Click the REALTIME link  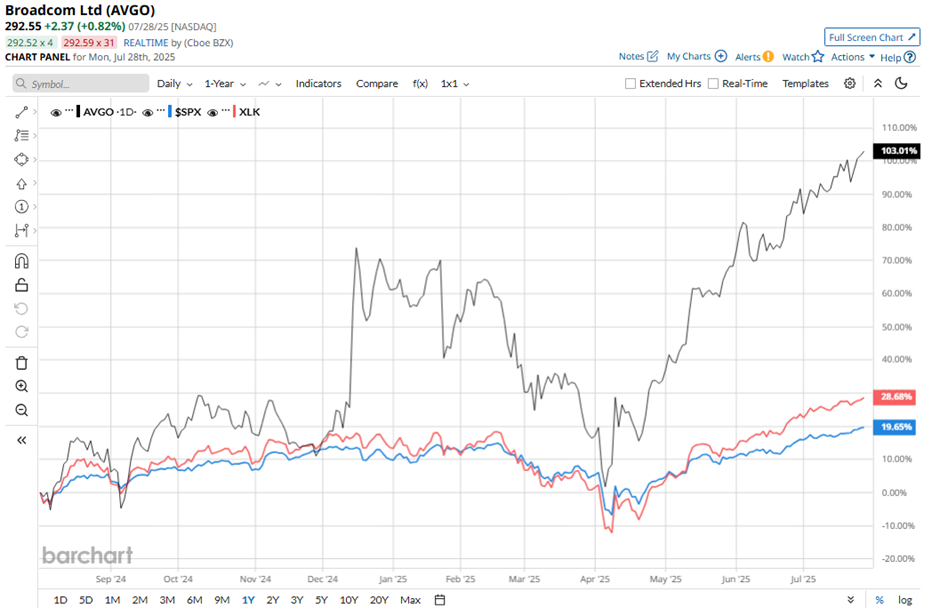pos(146,43)
